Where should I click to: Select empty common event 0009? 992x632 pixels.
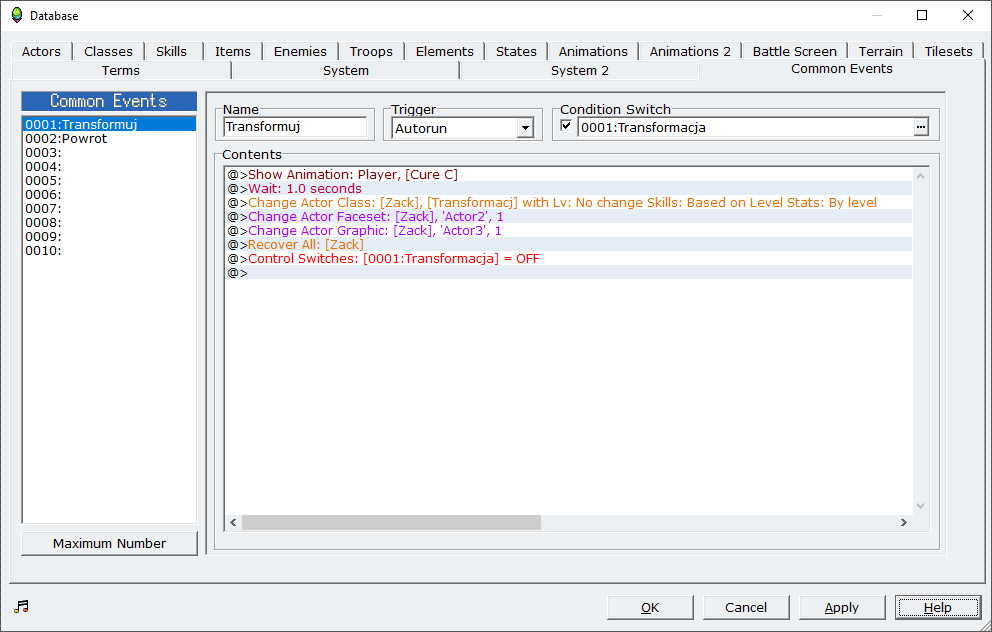click(109, 237)
